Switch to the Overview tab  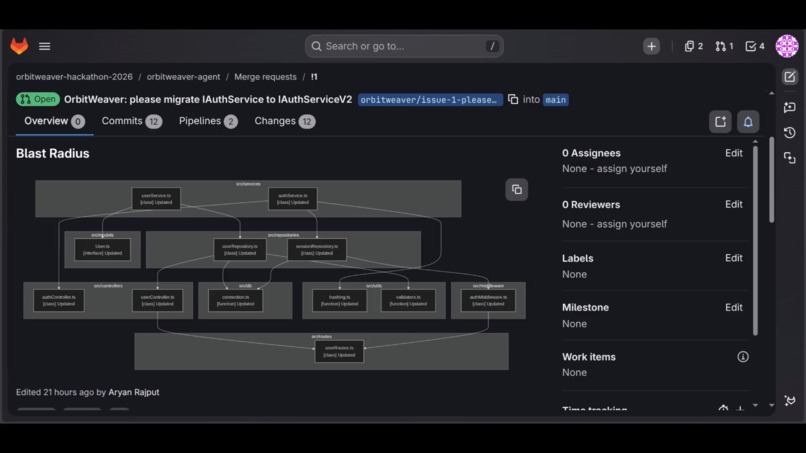click(54, 121)
